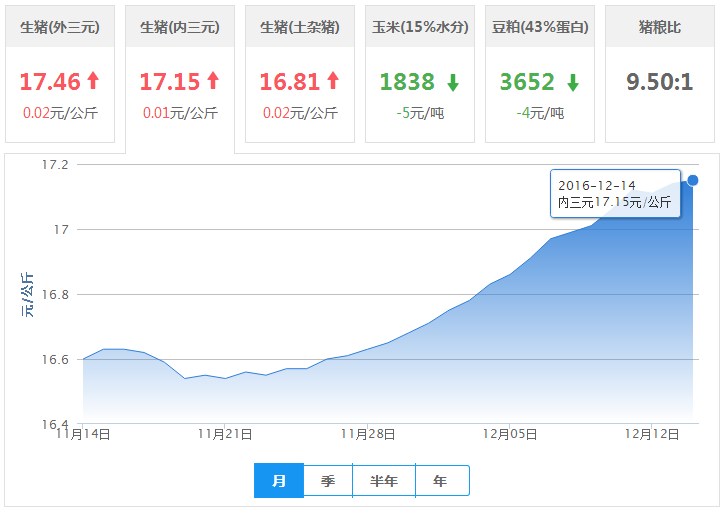
Task: Click the 9.50:1 ratio value
Action: pos(660,82)
